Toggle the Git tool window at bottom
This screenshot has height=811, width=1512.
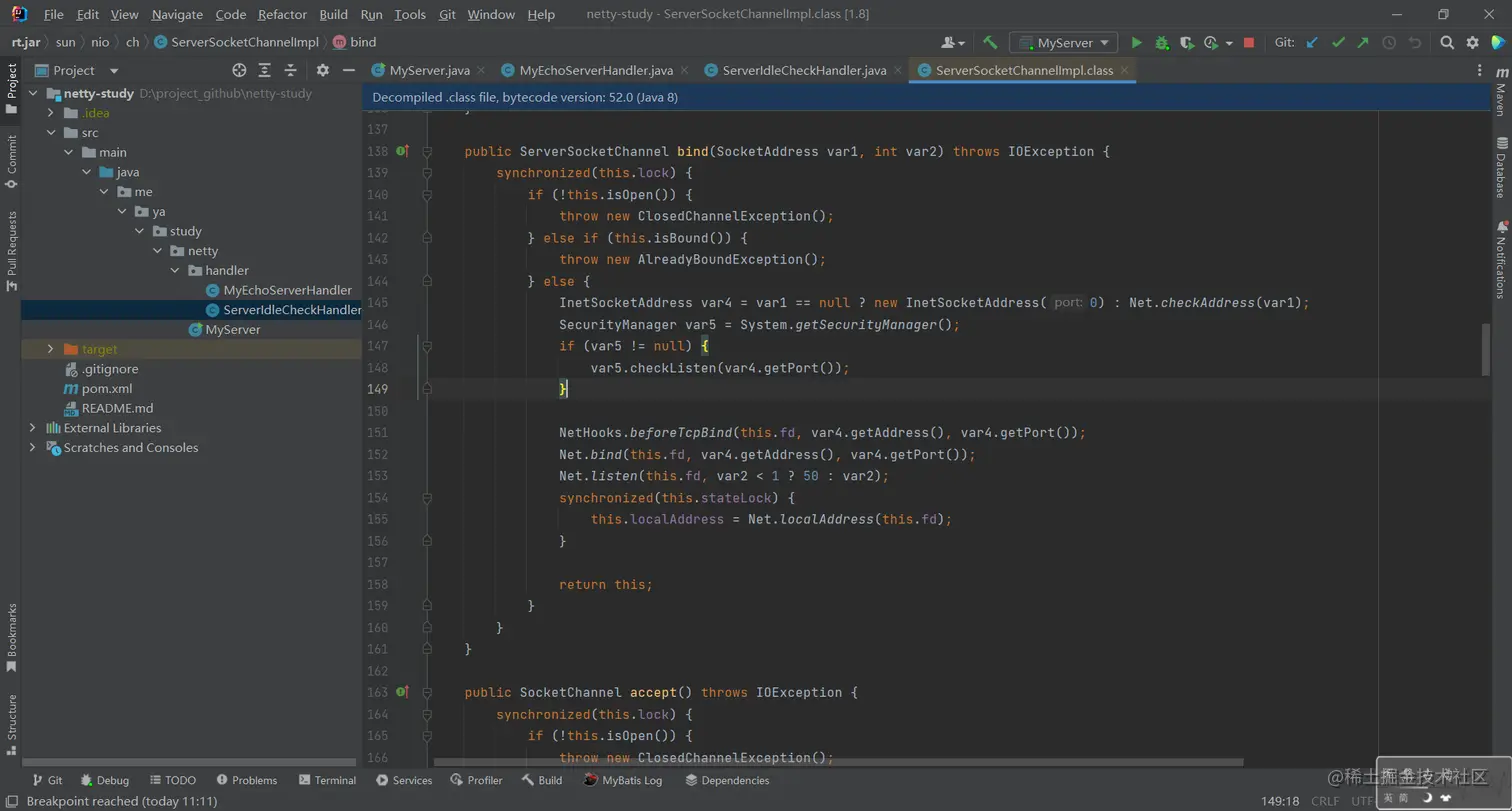click(47, 780)
